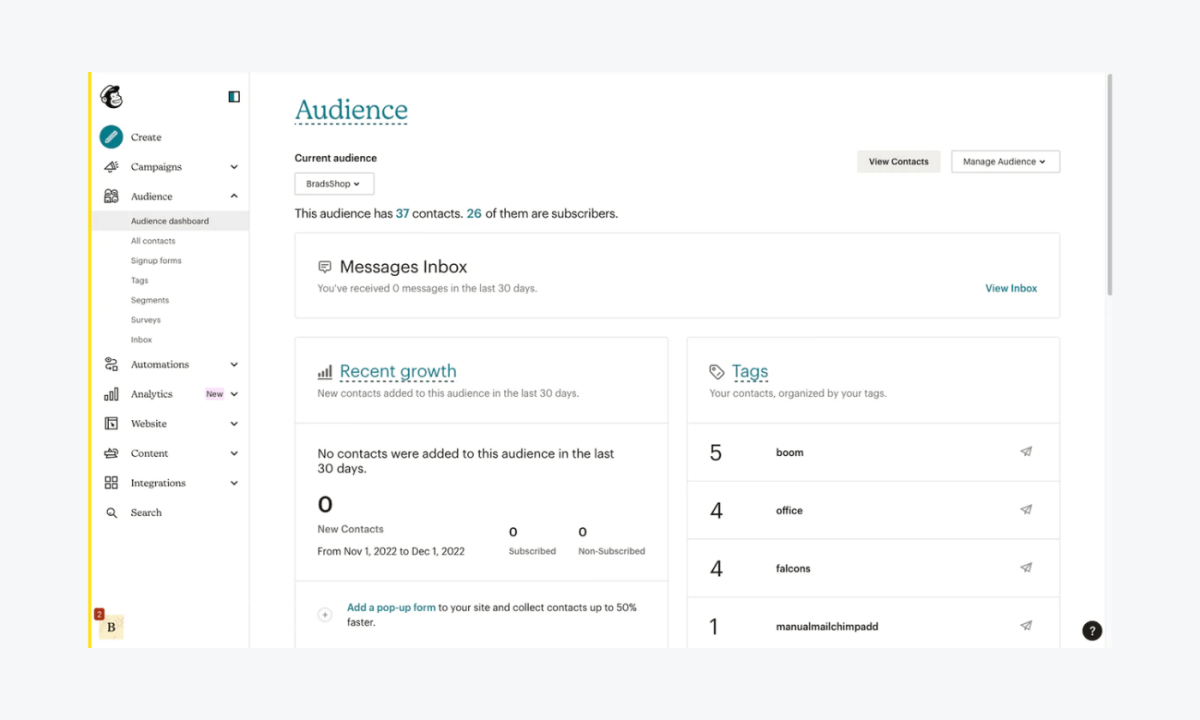Open Signup forms in sidebar
The image size is (1200, 720).
156,261
